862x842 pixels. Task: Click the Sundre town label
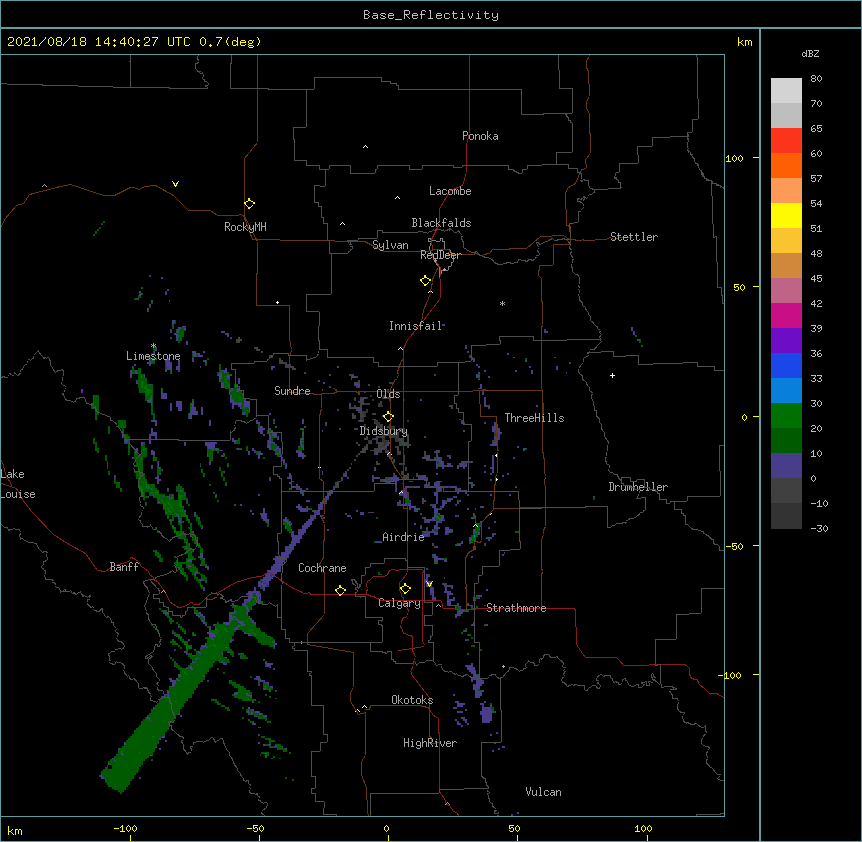292,391
